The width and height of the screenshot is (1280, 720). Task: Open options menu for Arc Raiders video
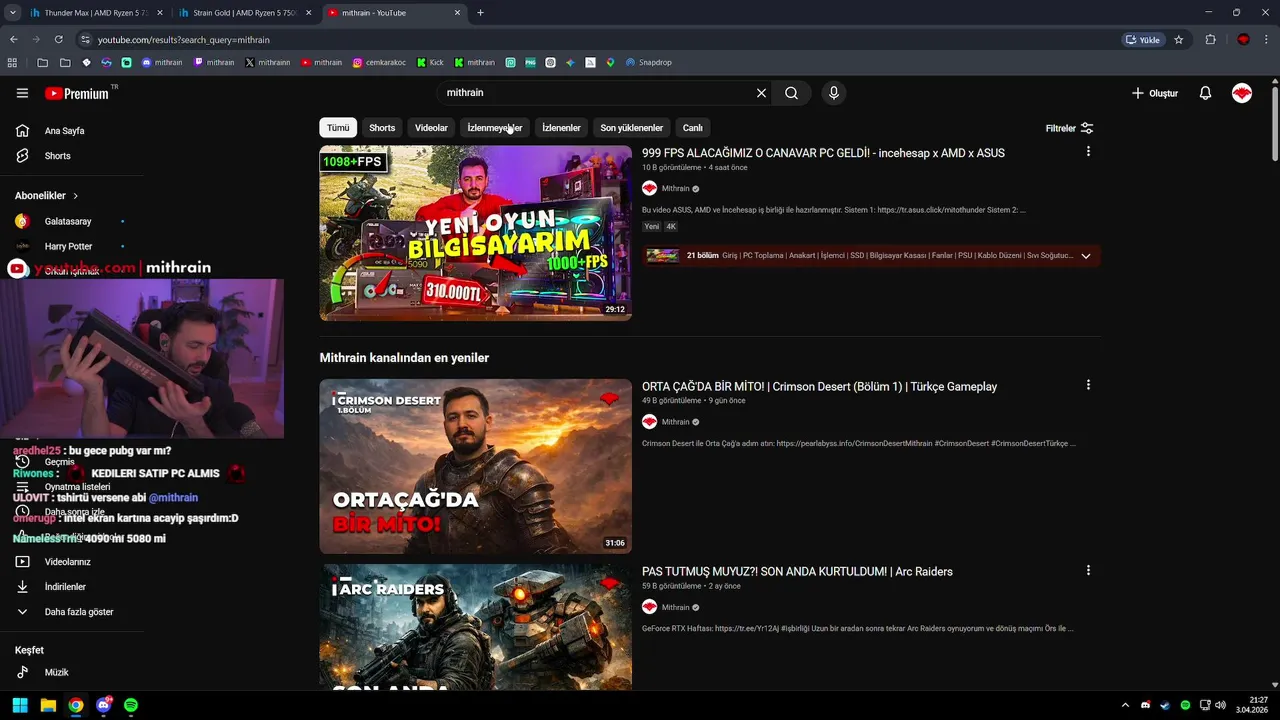[1088, 570]
